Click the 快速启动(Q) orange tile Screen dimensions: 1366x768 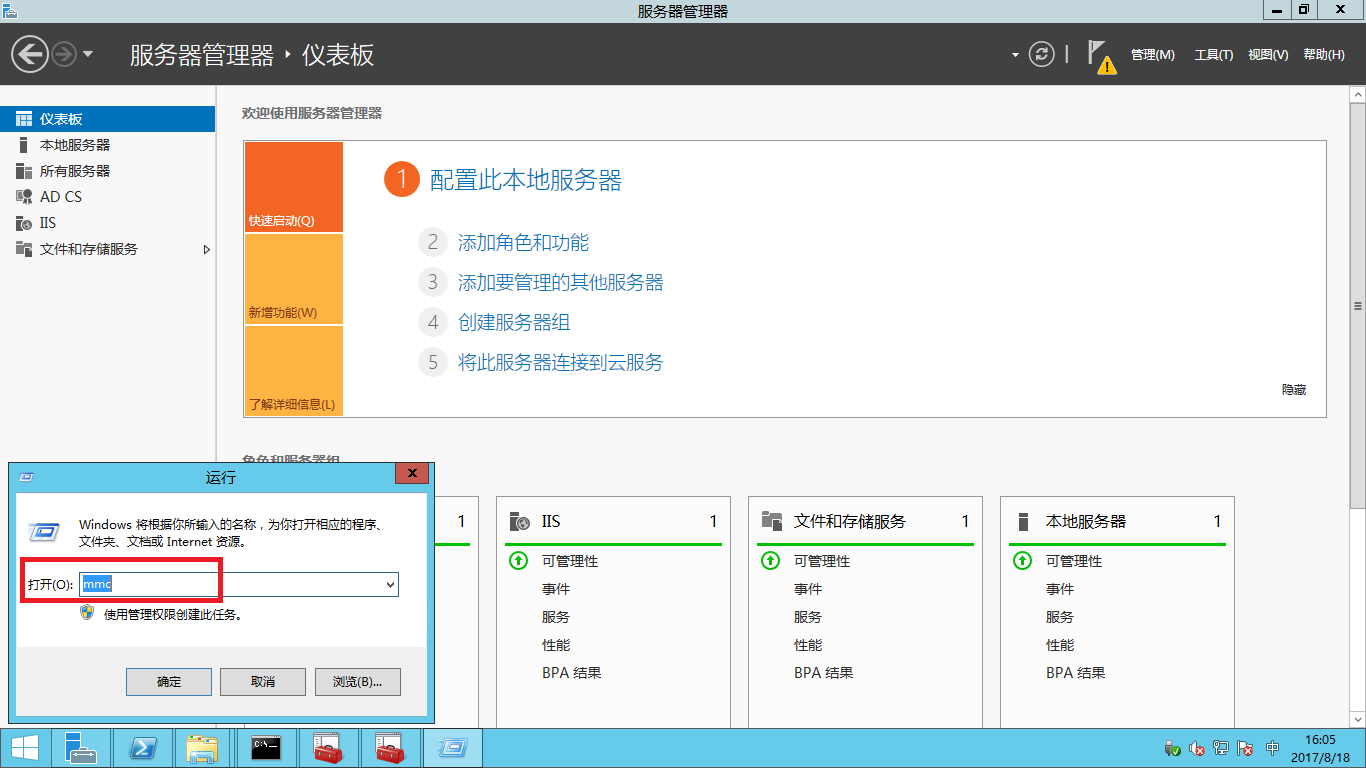point(293,187)
